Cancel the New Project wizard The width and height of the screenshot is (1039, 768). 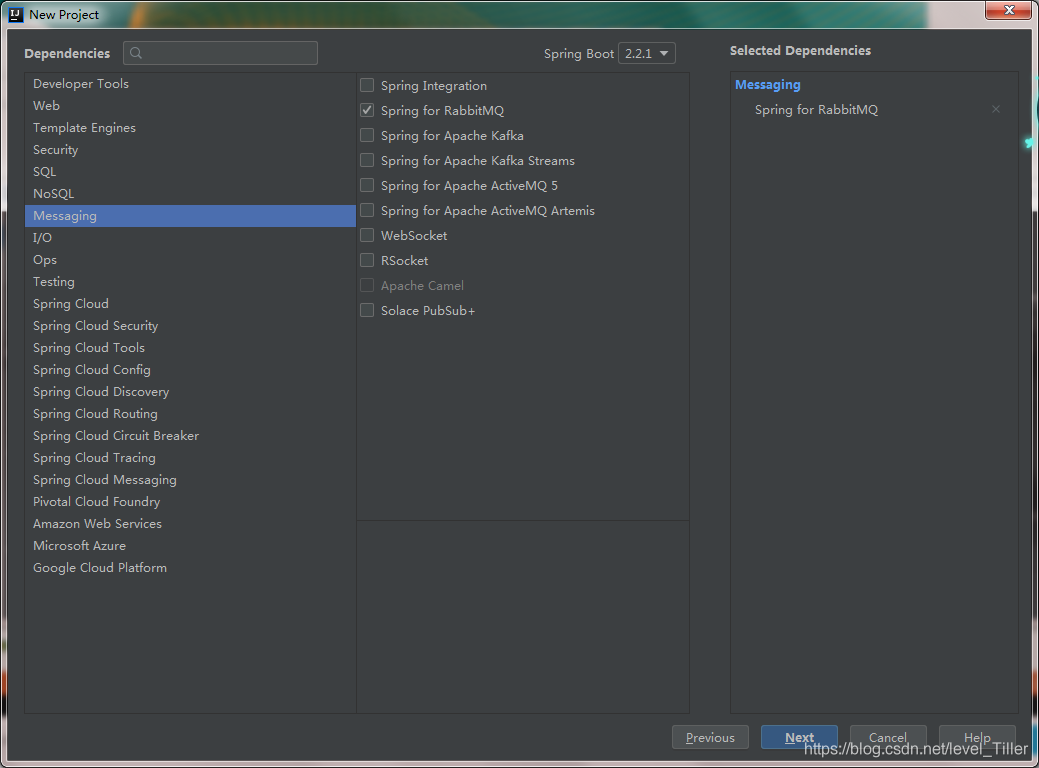[888, 737]
